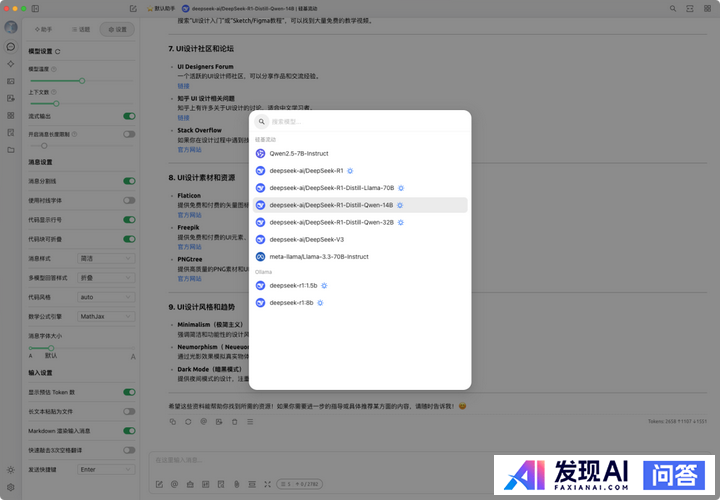The width and height of the screenshot is (720, 500).
Task: Toggle the 显示预估 Token 数 switch
Action: [x=129, y=392]
